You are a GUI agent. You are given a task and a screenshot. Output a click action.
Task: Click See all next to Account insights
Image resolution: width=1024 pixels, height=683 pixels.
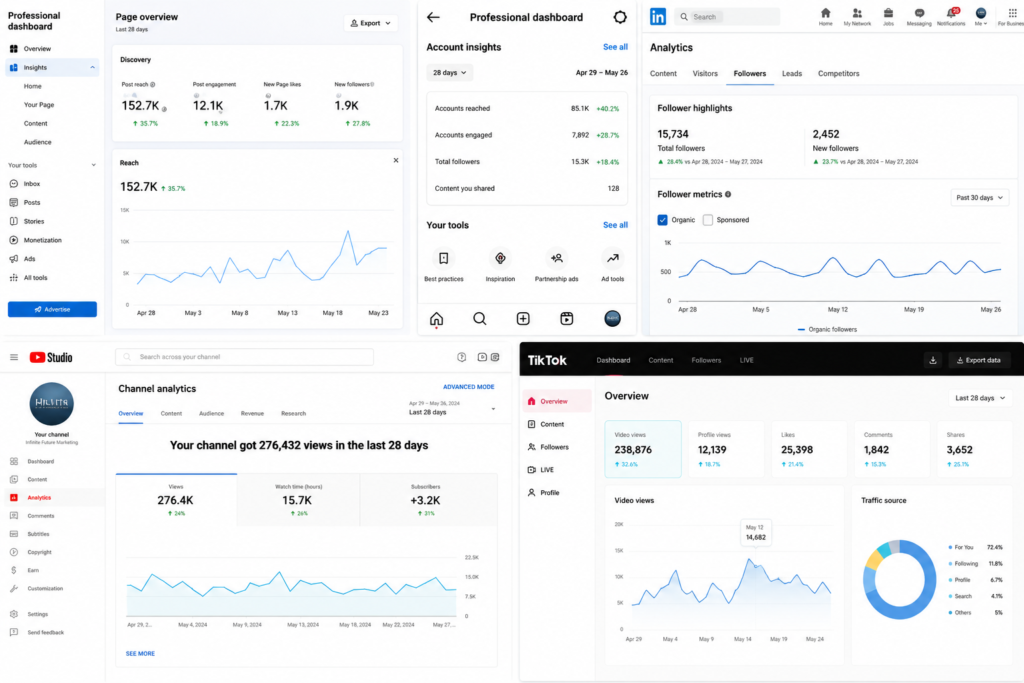(615, 47)
